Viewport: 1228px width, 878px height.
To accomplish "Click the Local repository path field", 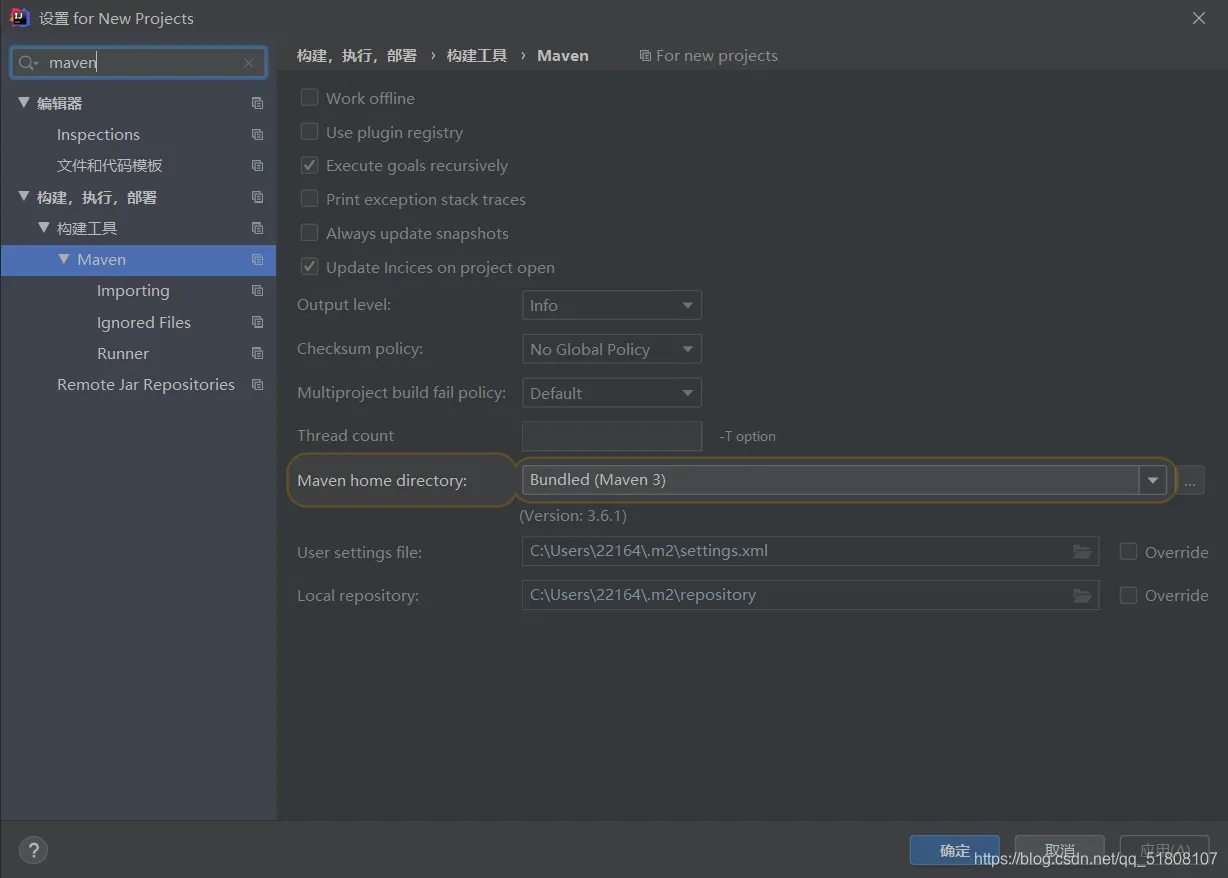I will [810, 595].
